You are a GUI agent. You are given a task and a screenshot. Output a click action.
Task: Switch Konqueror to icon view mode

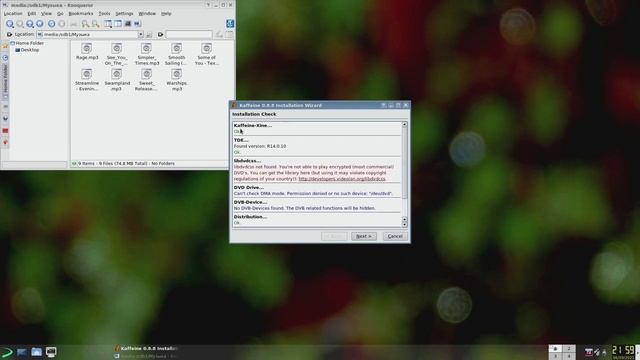(108, 24)
